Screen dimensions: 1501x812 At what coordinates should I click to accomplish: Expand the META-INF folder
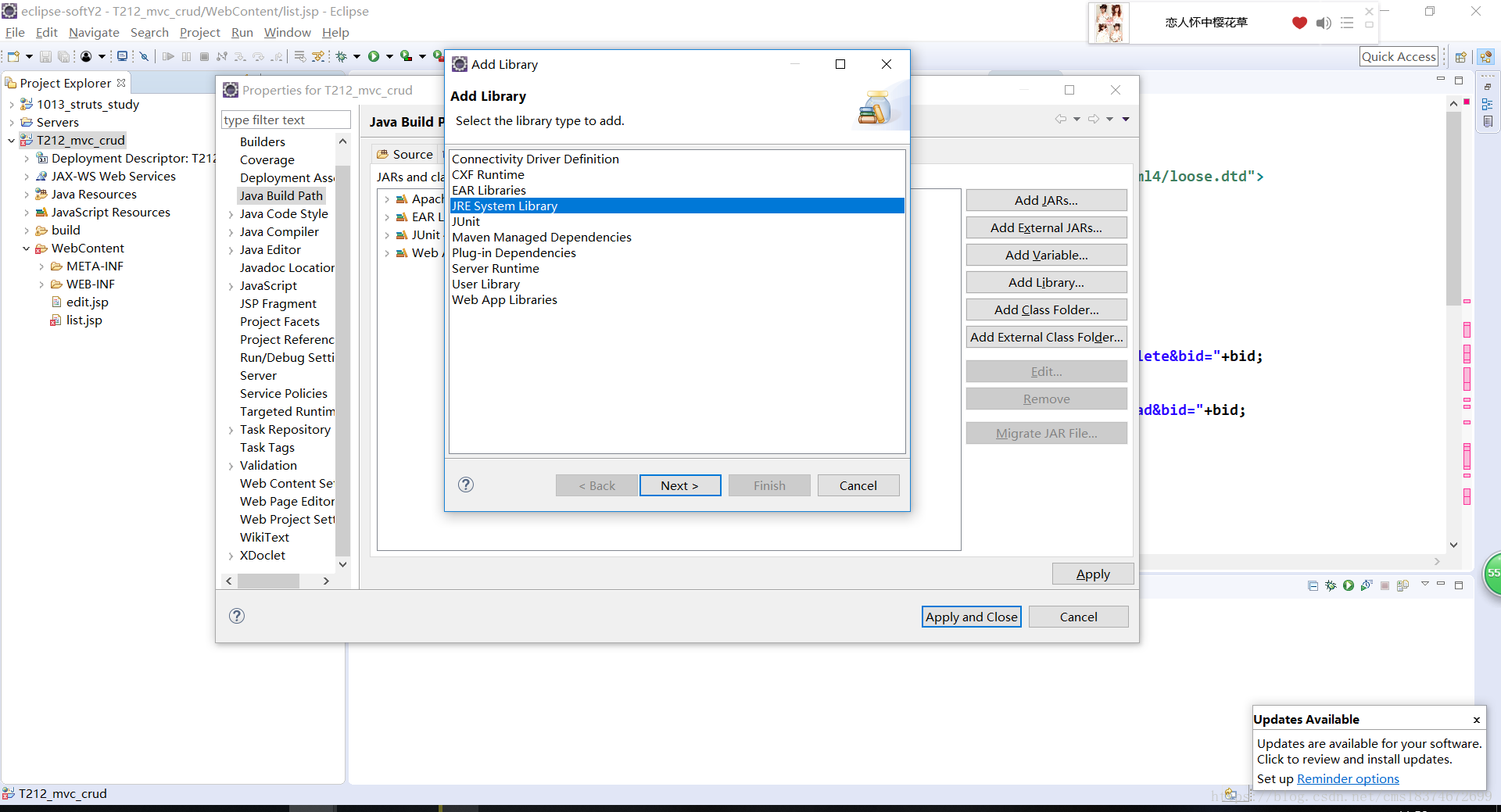41,266
